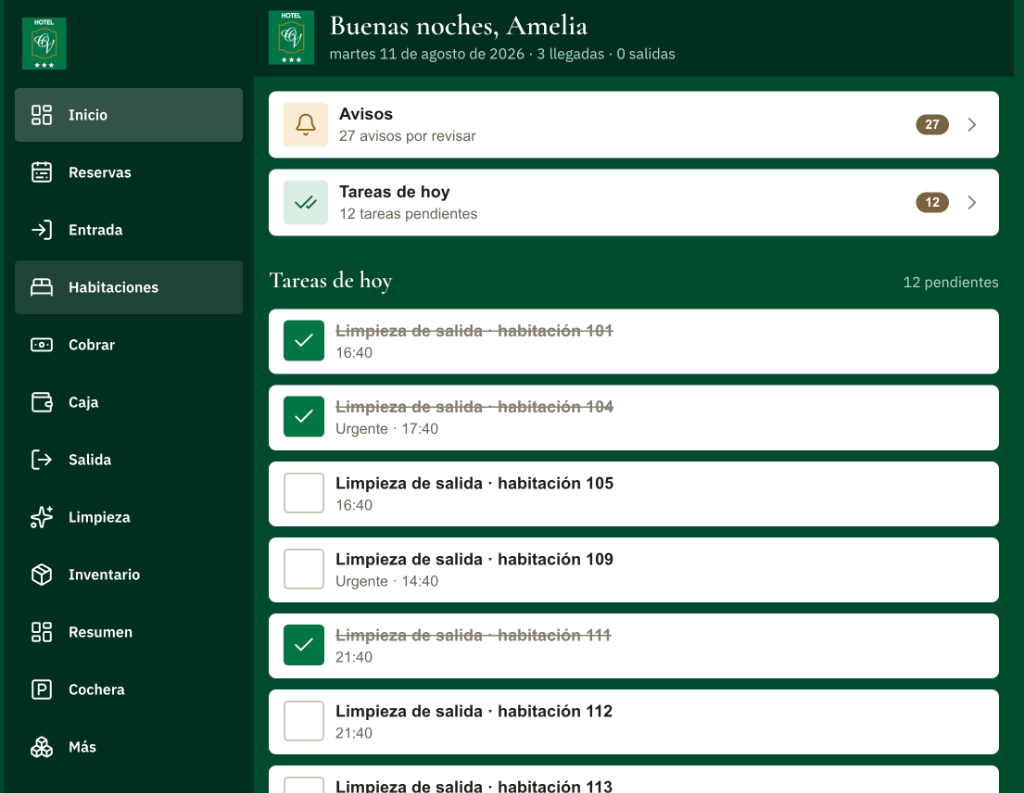Go to the Reservas section
This screenshot has width=1024, height=793.
129,172
